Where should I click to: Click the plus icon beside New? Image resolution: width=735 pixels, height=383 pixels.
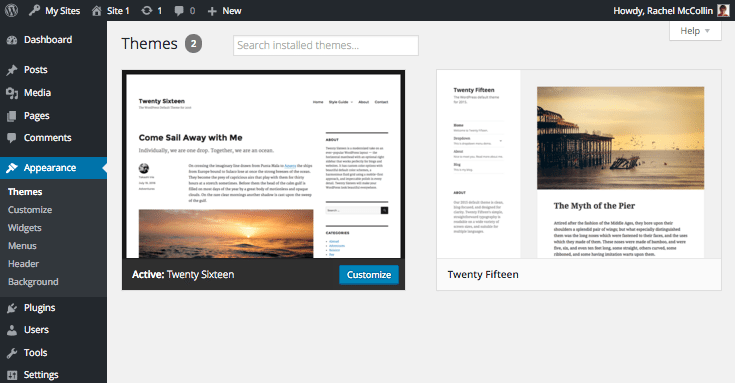pos(212,11)
